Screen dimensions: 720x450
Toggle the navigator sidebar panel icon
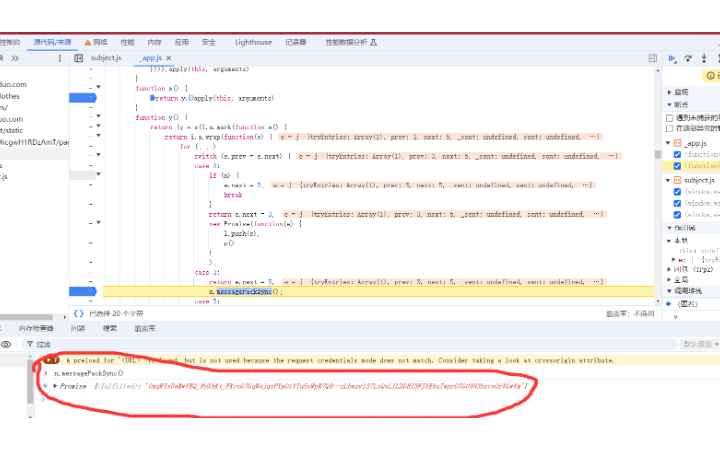click(79, 58)
